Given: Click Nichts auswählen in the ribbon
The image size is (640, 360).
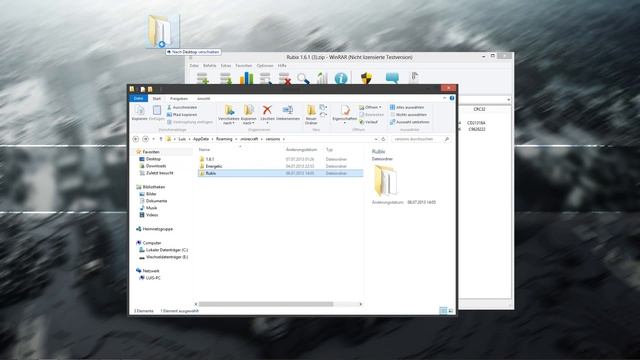Looking at the screenshot, I should [408, 115].
